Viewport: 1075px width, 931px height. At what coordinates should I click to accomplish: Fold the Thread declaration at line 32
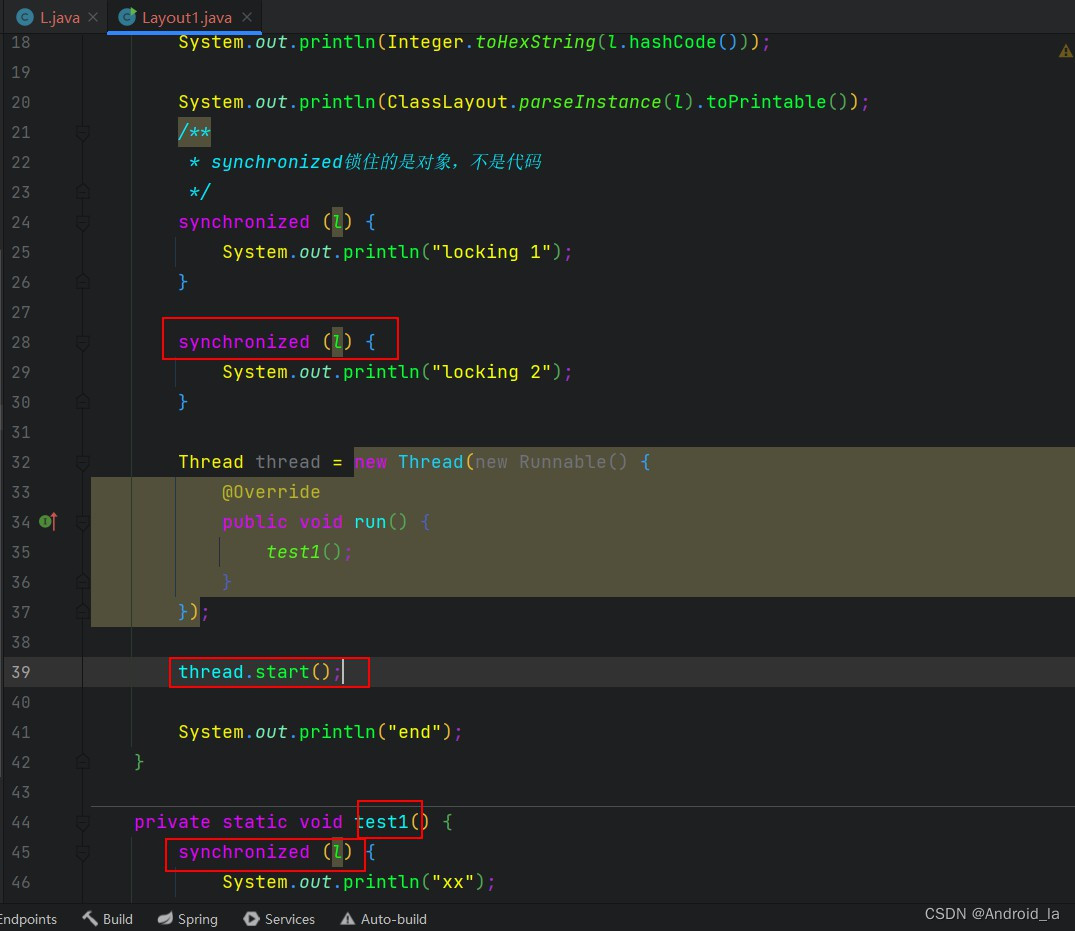click(x=83, y=462)
